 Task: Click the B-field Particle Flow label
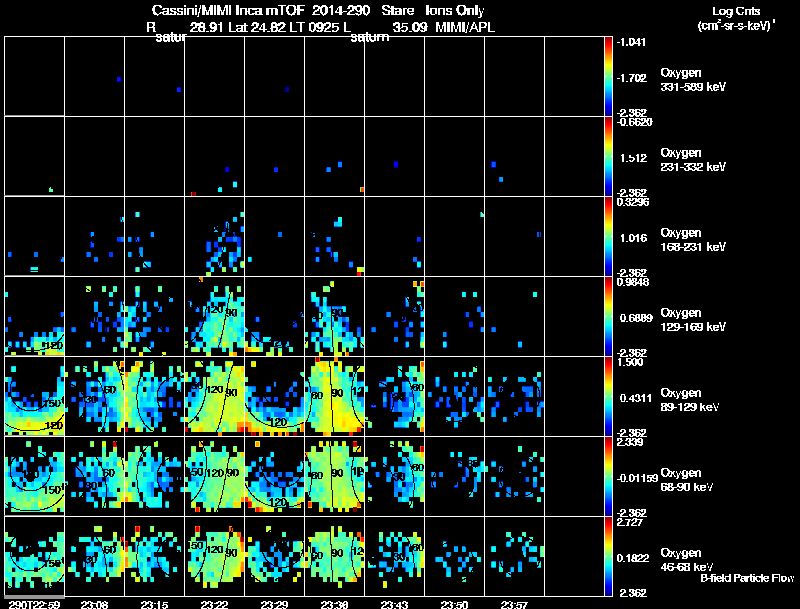coord(746,578)
